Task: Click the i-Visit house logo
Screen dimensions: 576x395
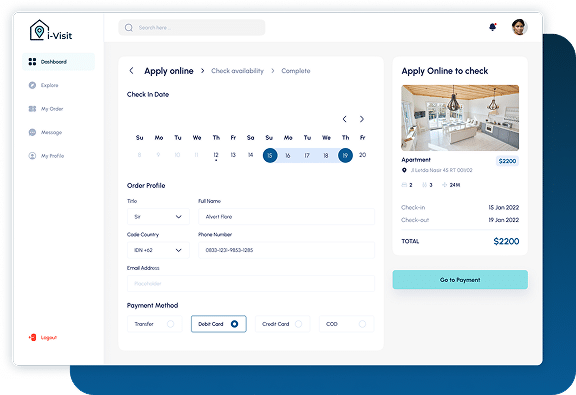Action: (39, 30)
